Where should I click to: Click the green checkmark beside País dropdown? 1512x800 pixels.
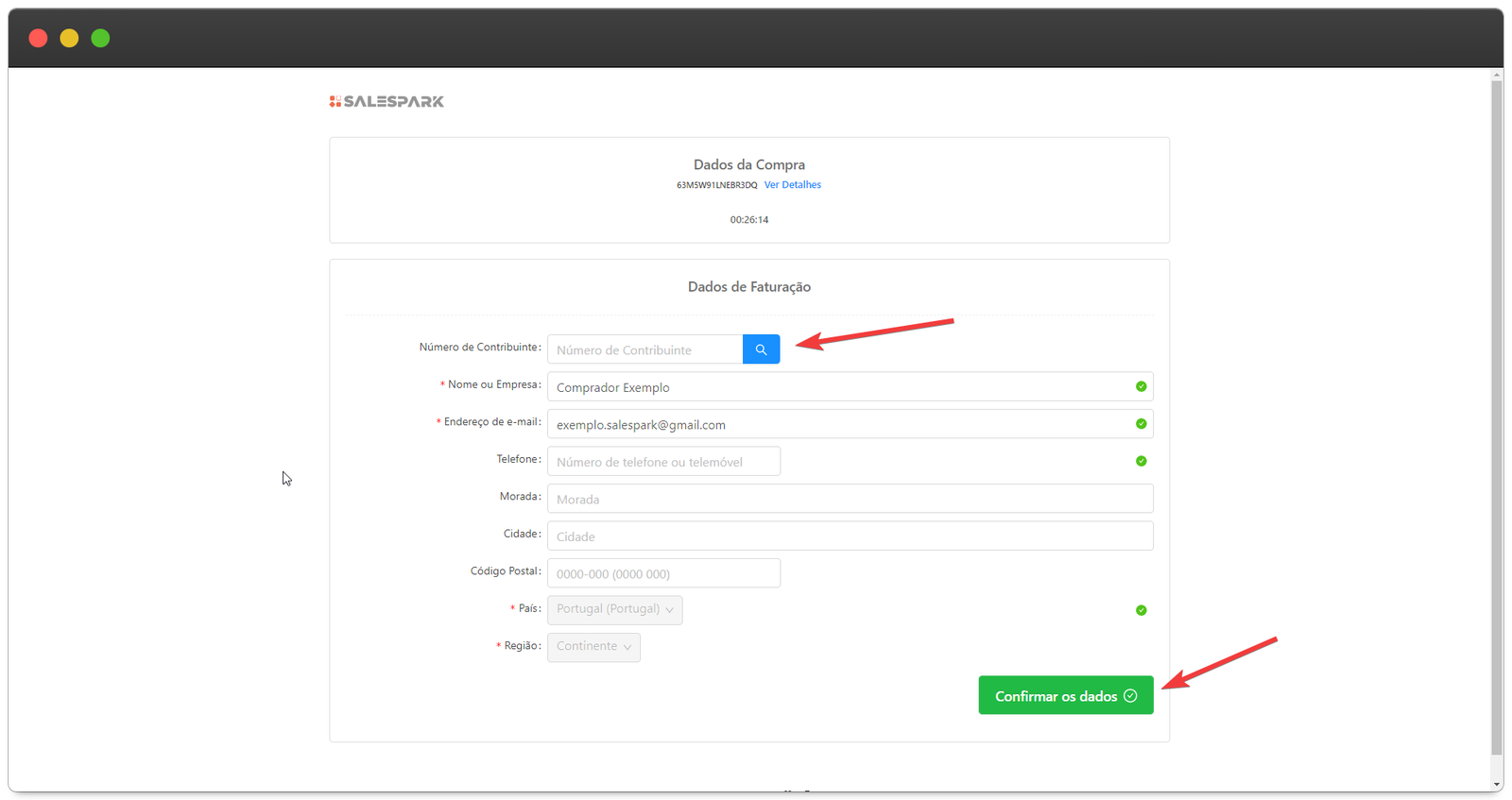(x=1141, y=610)
